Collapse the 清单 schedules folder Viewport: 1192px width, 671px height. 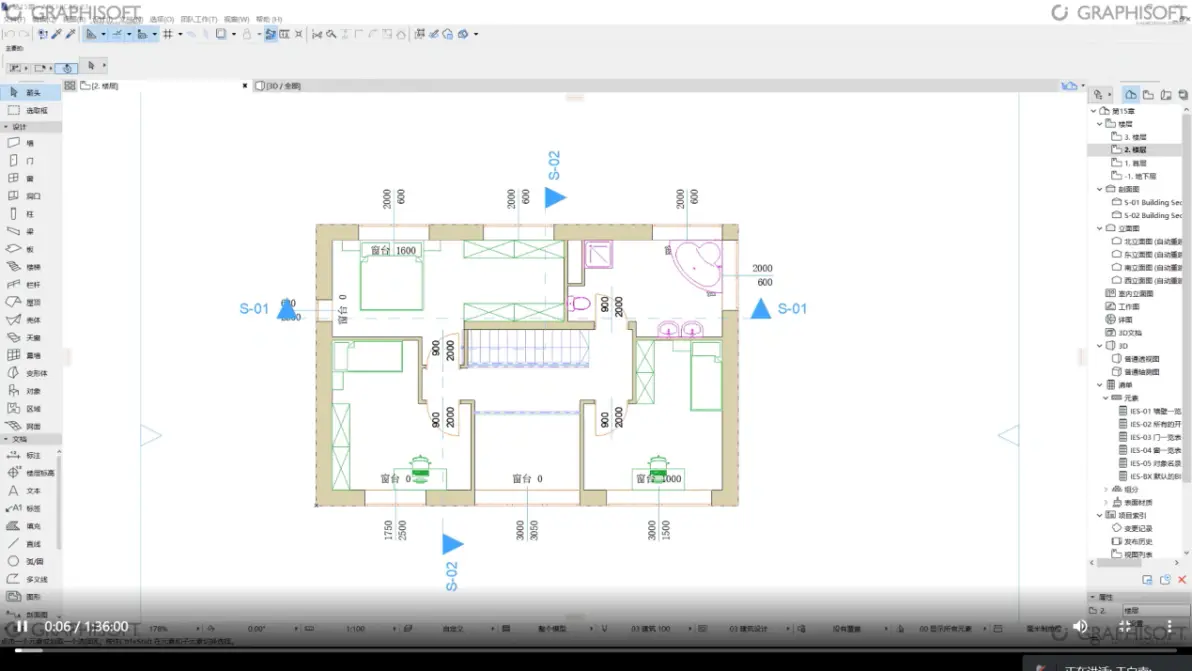coord(1100,385)
